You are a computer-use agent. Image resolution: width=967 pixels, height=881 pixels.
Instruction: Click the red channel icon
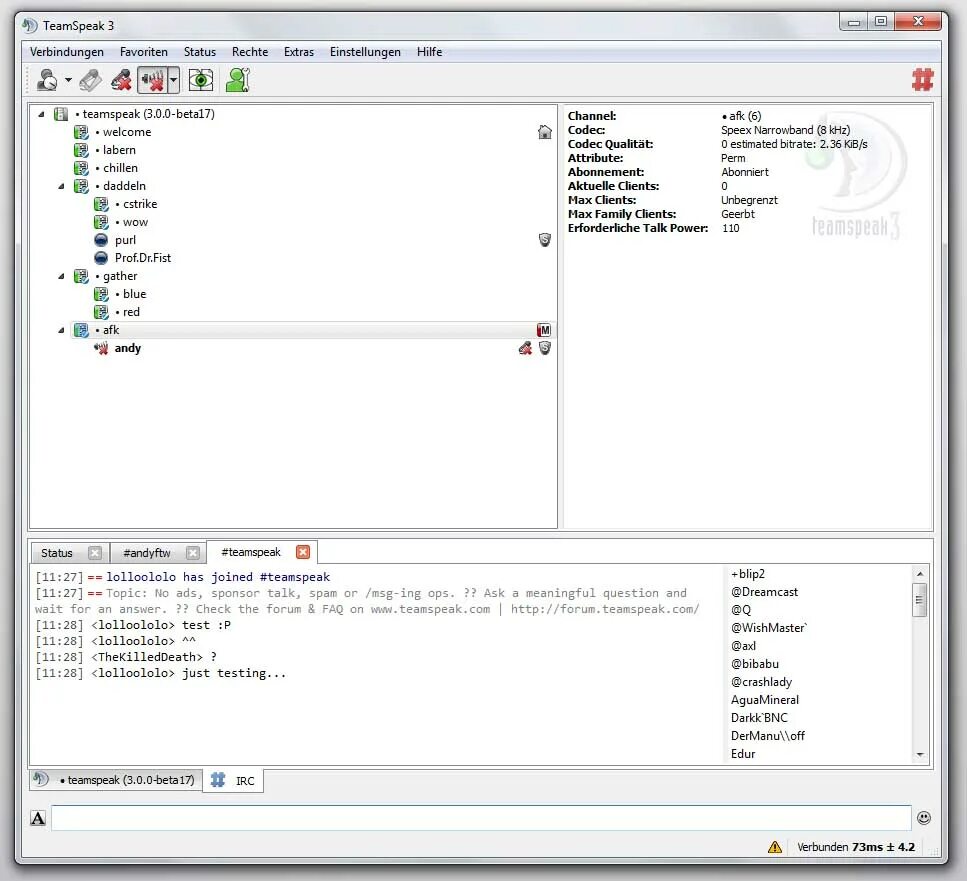pos(101,312)
